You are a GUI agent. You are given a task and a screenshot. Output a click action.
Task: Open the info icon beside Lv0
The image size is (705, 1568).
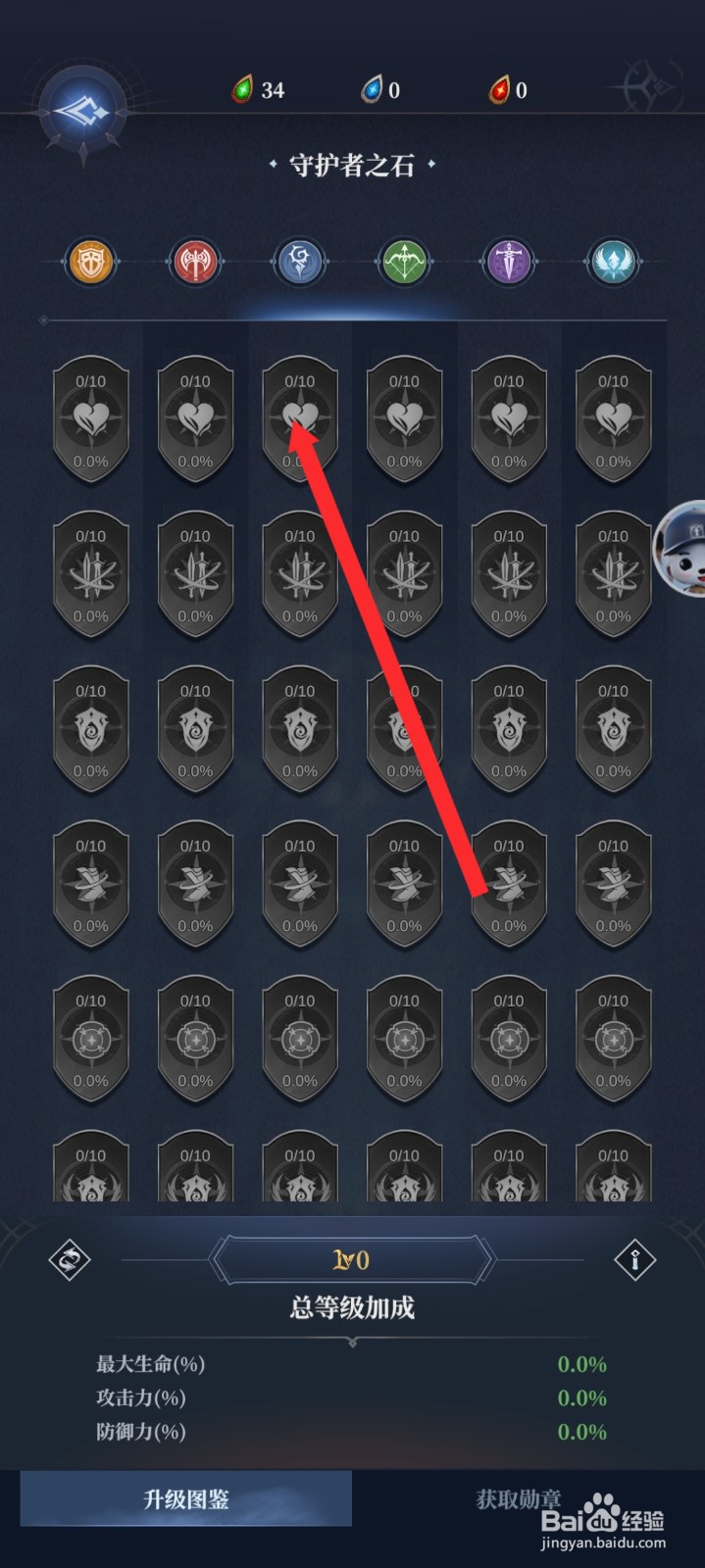634,1260
